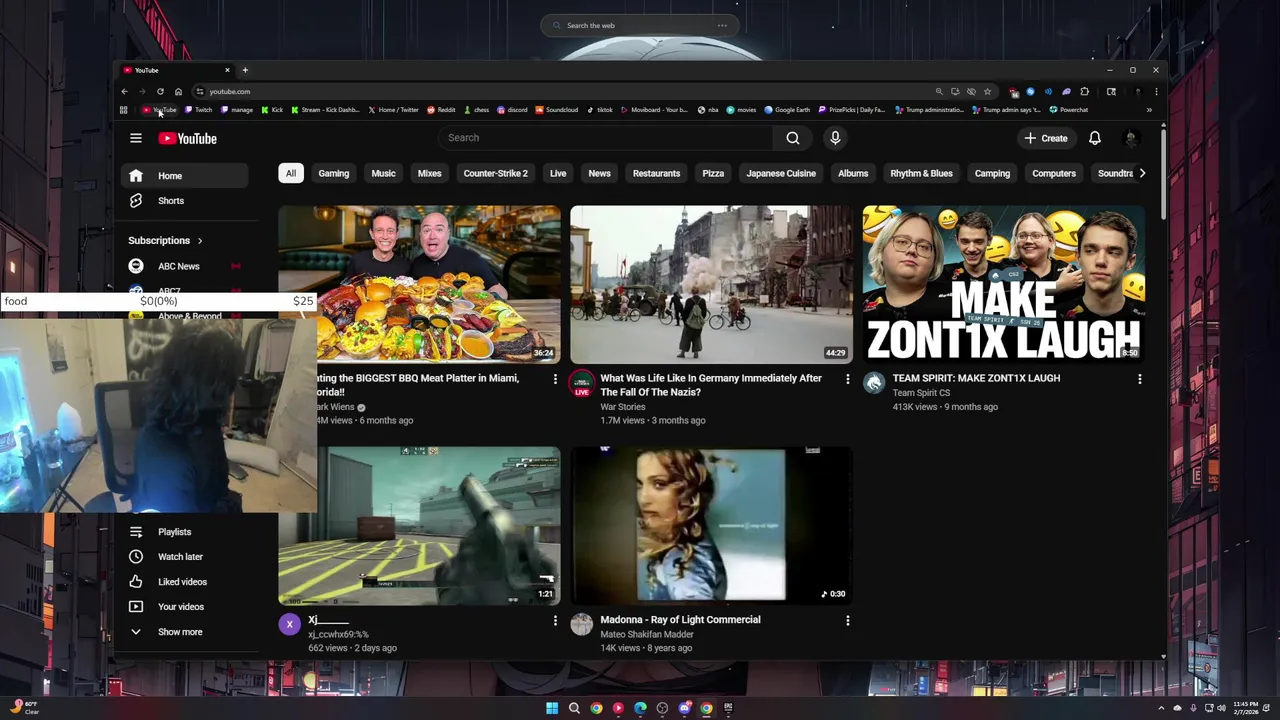Viewport: 1280px width, 720px height.
Task: Click the YouTube search input field
Action: (x=605, y=138)
